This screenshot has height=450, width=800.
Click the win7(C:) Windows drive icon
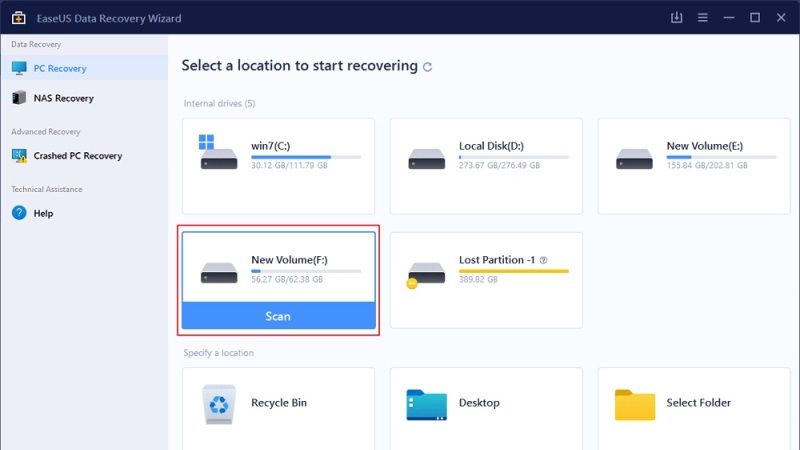pyautogui.click(x=218, y=152)
